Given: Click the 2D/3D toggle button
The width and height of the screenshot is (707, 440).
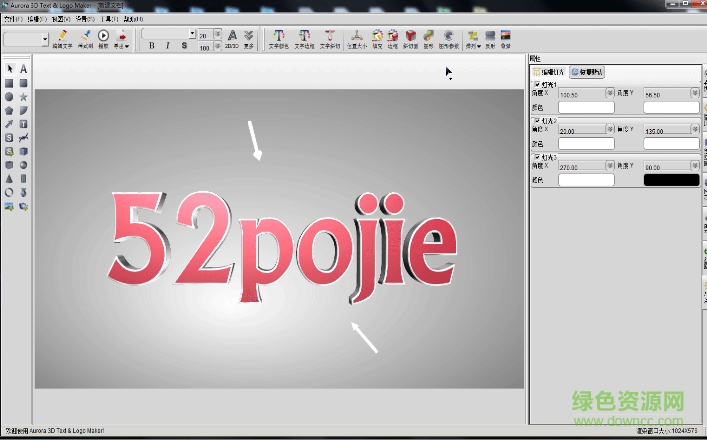Looking at the screenshot, I should 231,38.
